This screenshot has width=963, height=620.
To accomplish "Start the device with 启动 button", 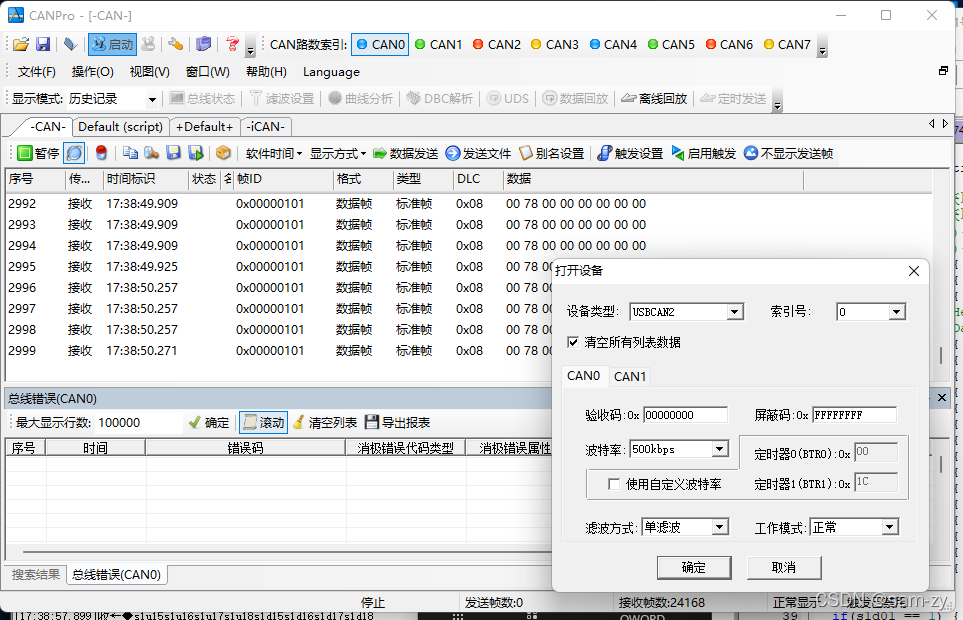I will (112, 45).
